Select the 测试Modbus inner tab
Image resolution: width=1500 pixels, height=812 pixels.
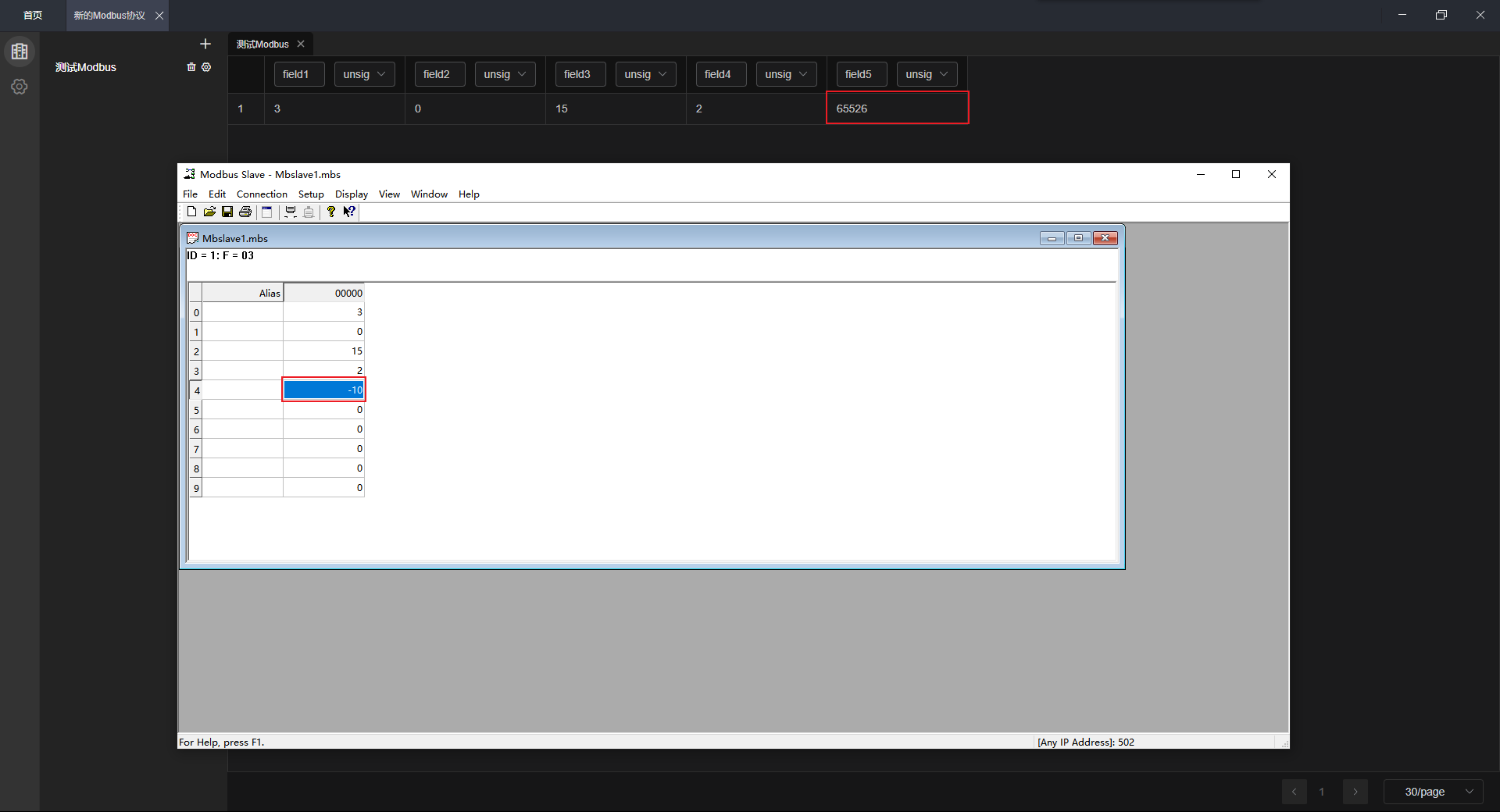pyautogui.click(x=262, y=44)
